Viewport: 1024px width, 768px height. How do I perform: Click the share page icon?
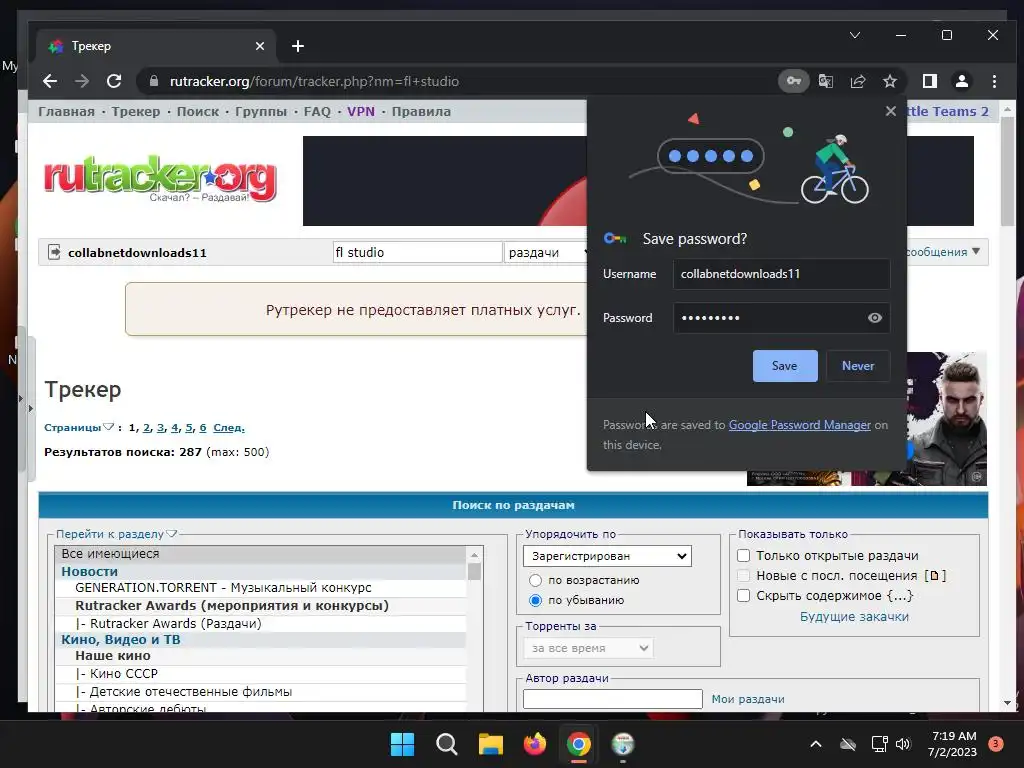(857, 81)
